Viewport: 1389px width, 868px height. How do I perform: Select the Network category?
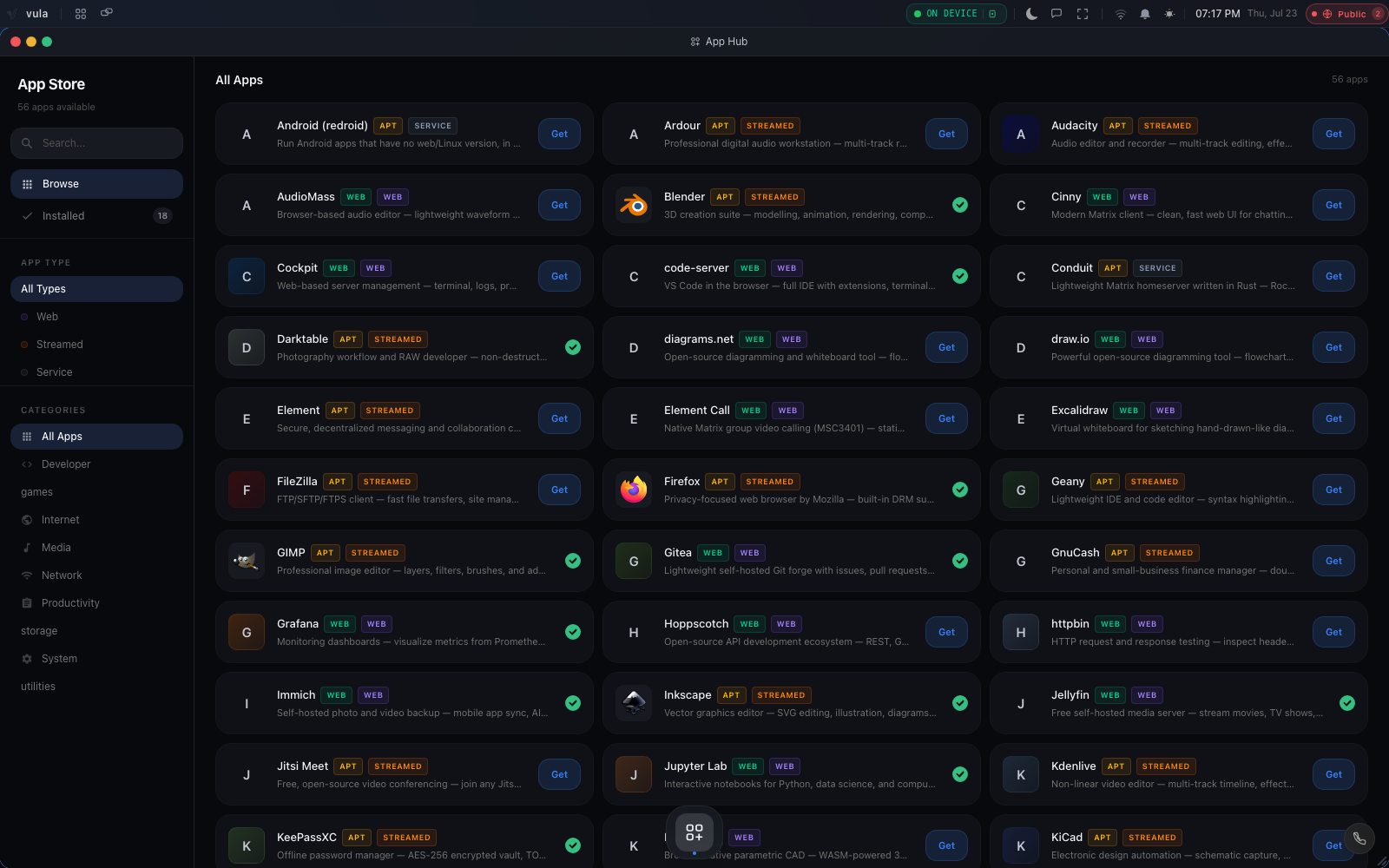(96, 575)
